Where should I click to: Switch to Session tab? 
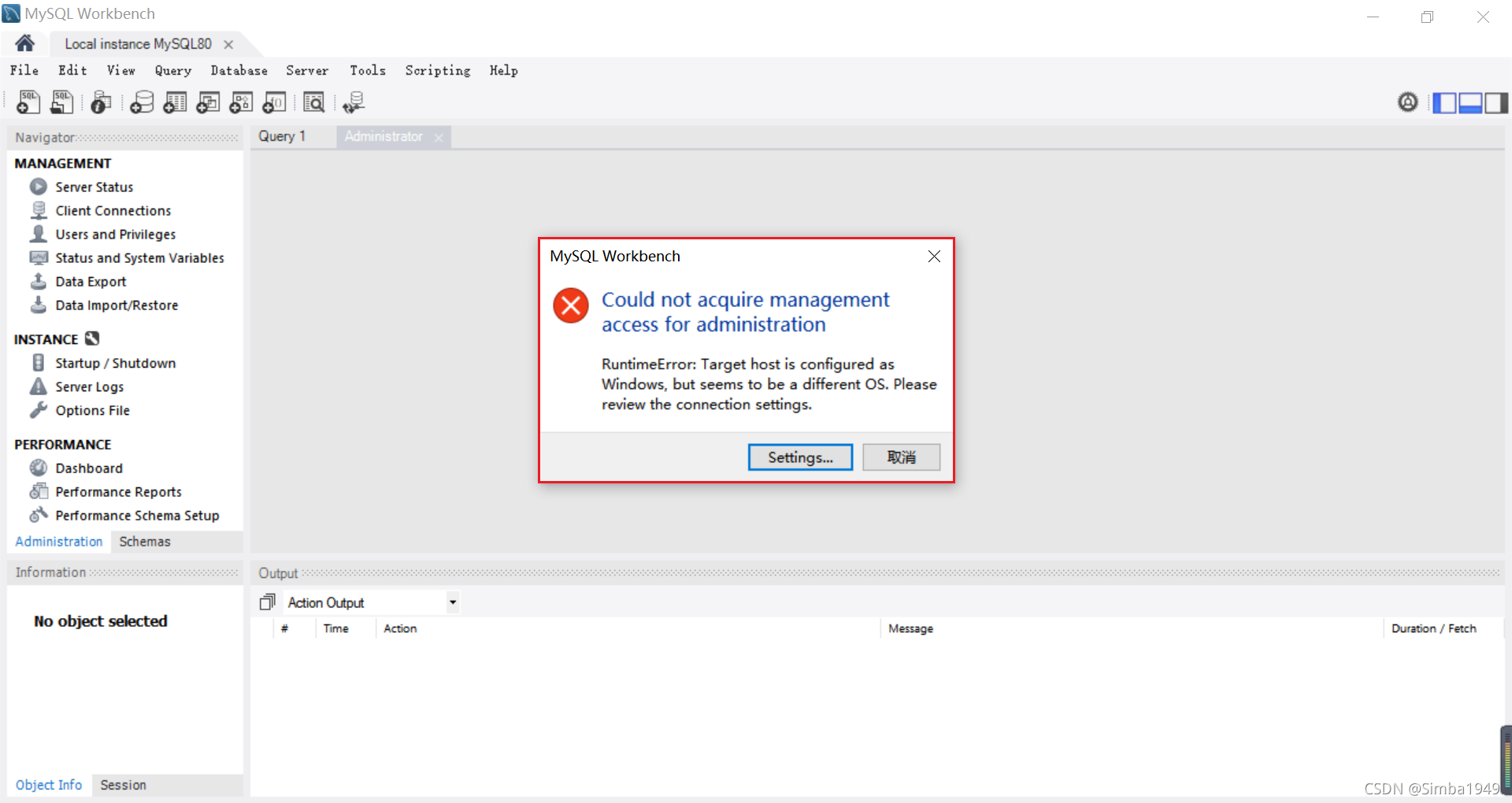click(123, 785)
